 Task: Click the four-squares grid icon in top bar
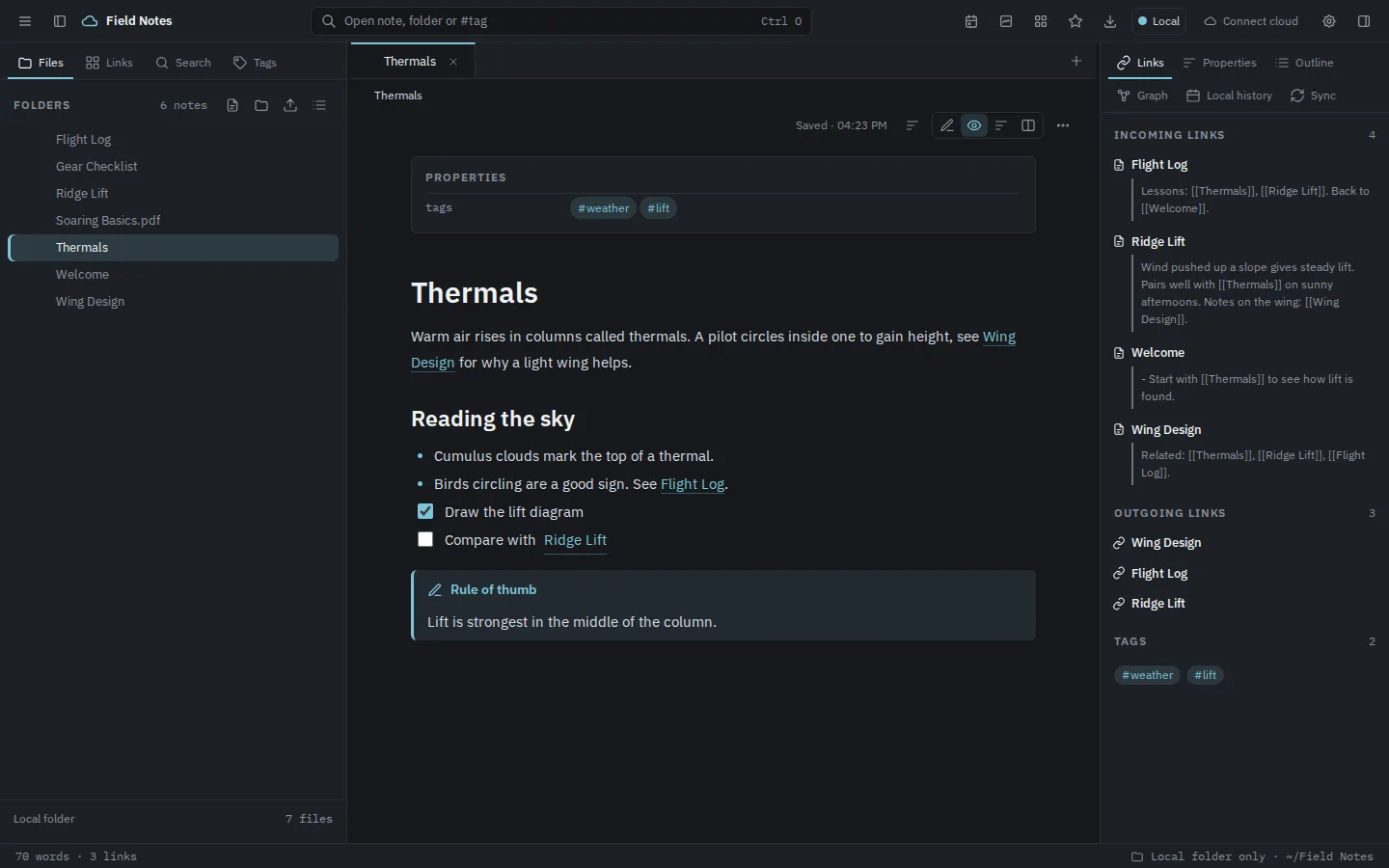1041,21
